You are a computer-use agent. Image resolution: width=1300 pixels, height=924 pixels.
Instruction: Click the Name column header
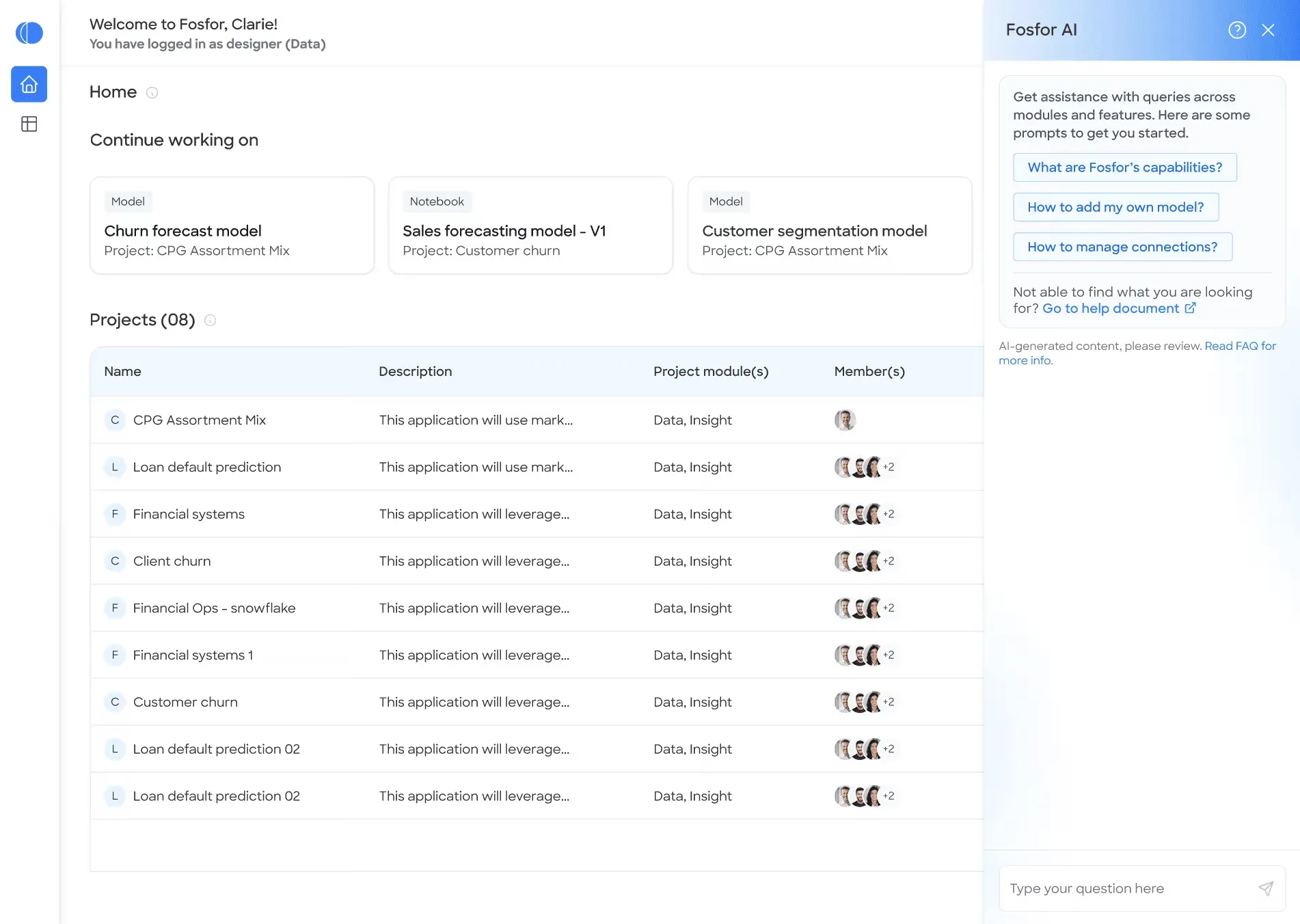tap(123, 371)
